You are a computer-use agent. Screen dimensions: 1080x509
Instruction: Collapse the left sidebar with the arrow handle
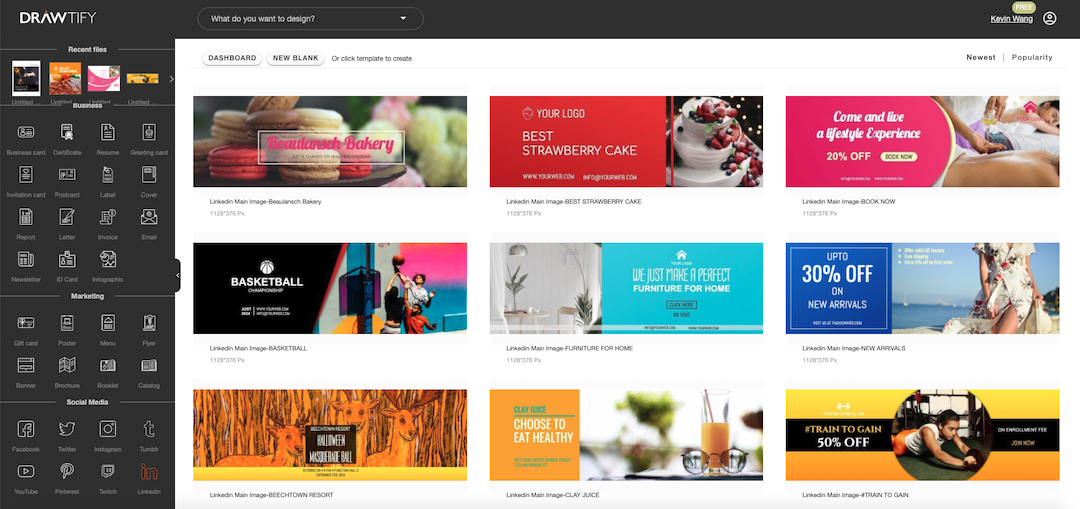[178, 275]
